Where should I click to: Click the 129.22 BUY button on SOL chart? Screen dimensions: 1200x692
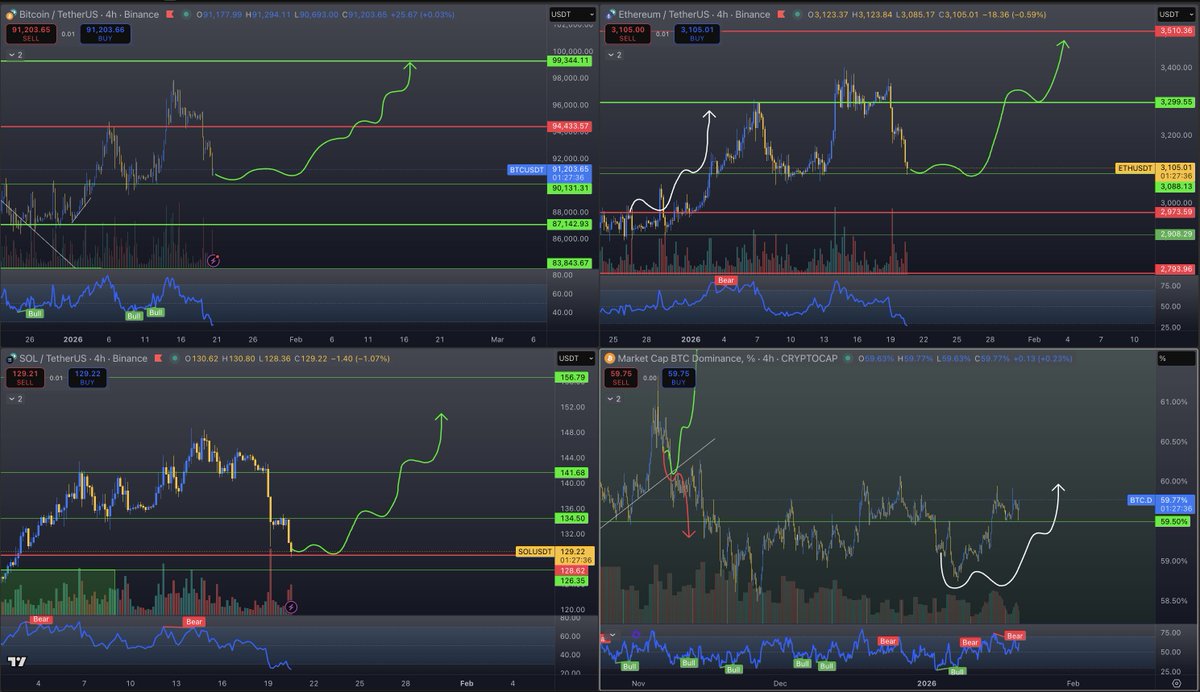click(87, 378)
